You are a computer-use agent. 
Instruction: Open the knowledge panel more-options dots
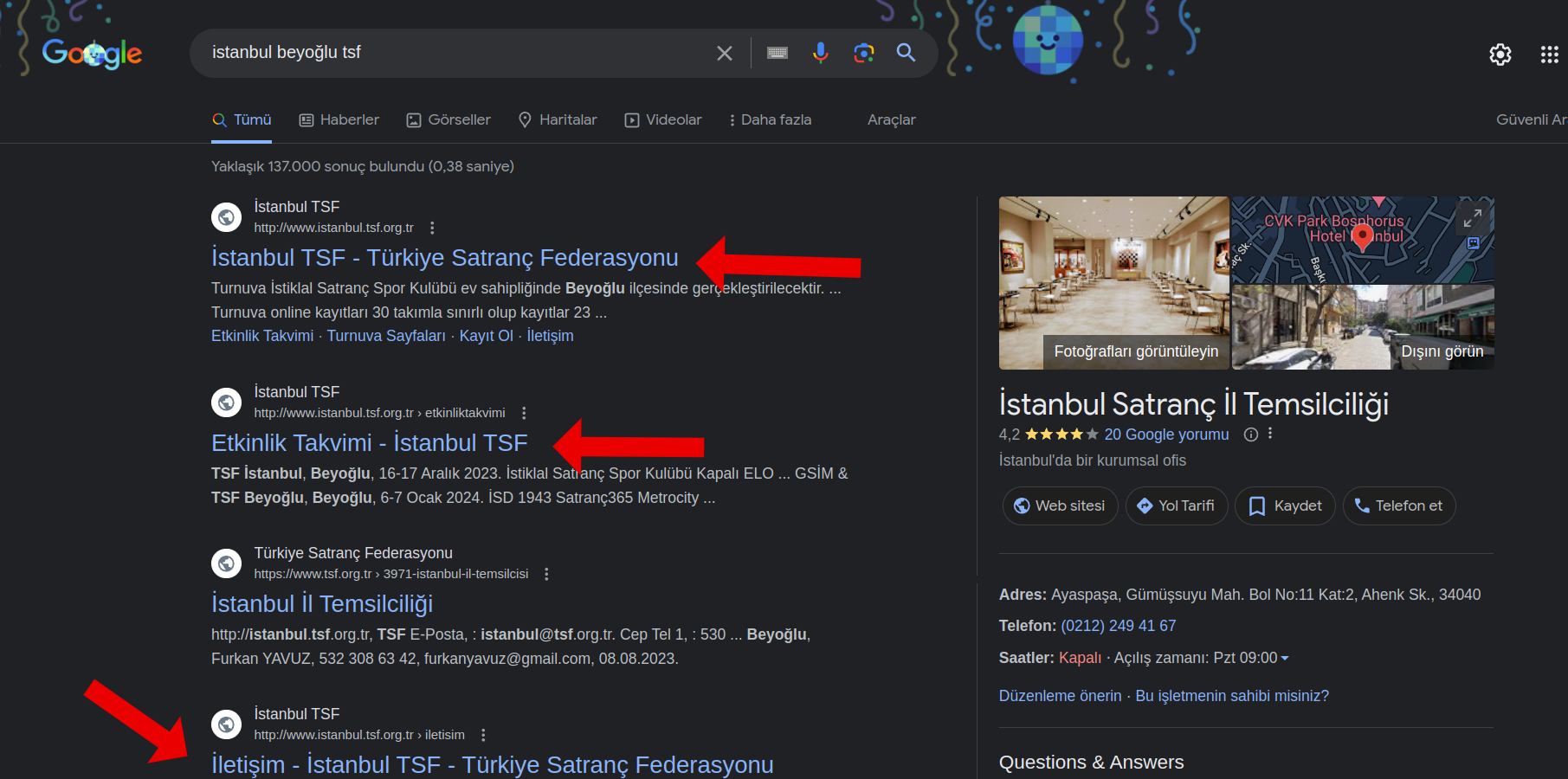pyautogui.click(x=1270, y=434)
